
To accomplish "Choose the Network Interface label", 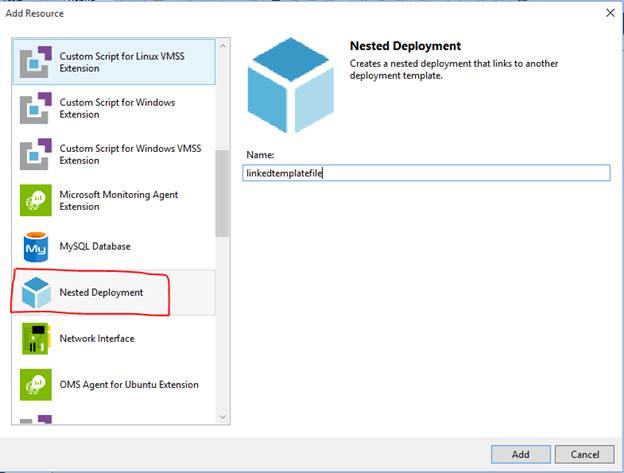I will coord(97,339).
